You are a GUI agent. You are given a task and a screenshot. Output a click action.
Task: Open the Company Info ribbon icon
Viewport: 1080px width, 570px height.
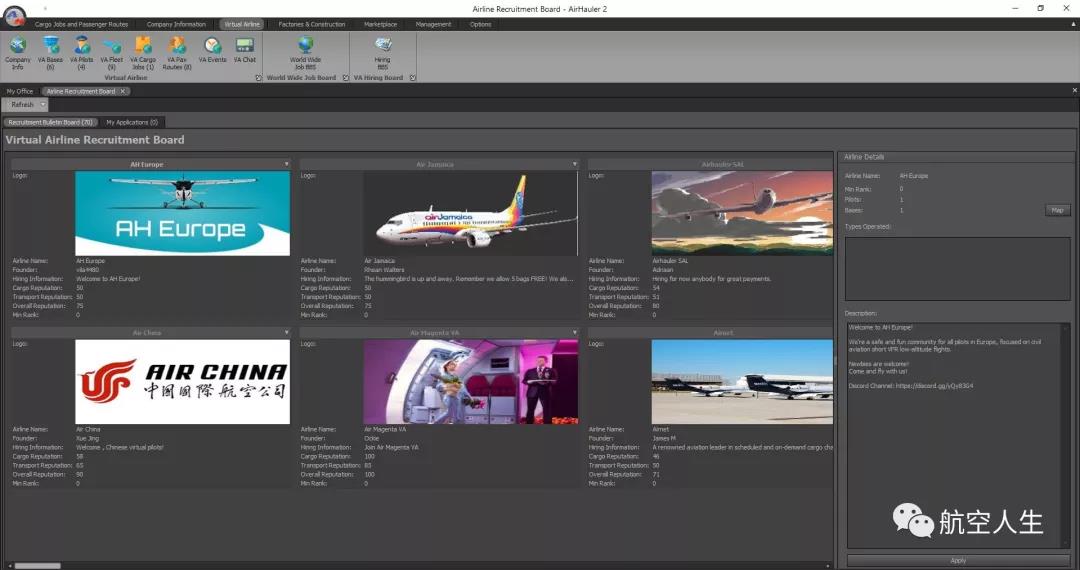(17, 53)
